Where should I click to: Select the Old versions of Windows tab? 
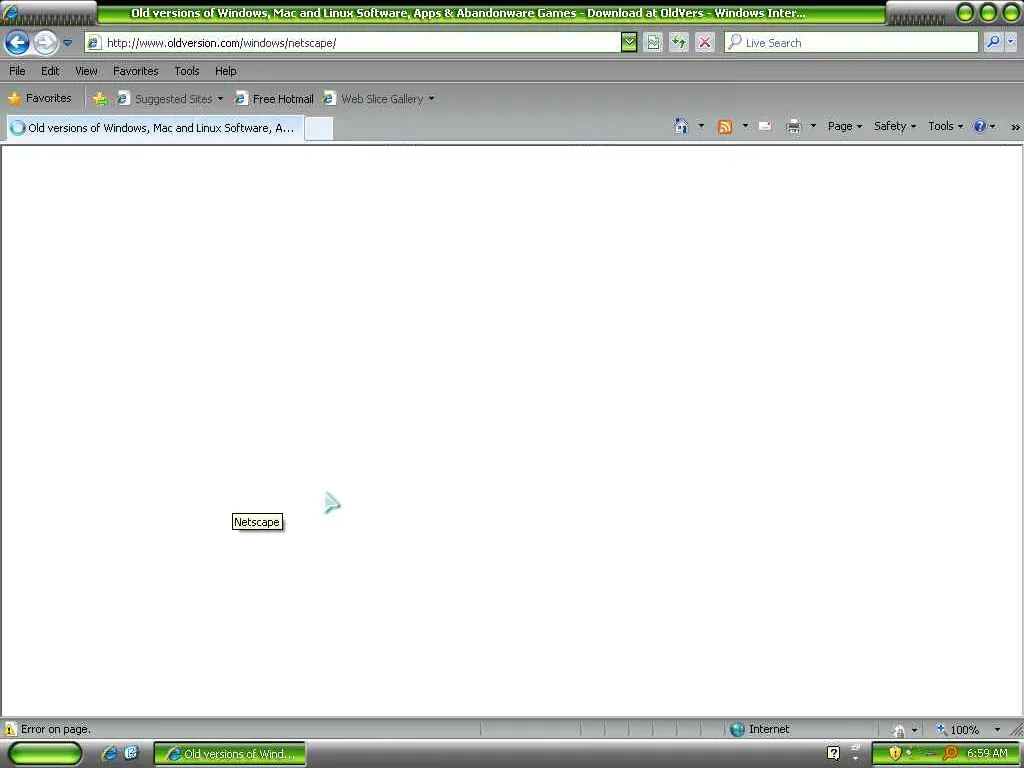(x=155, y=128)
